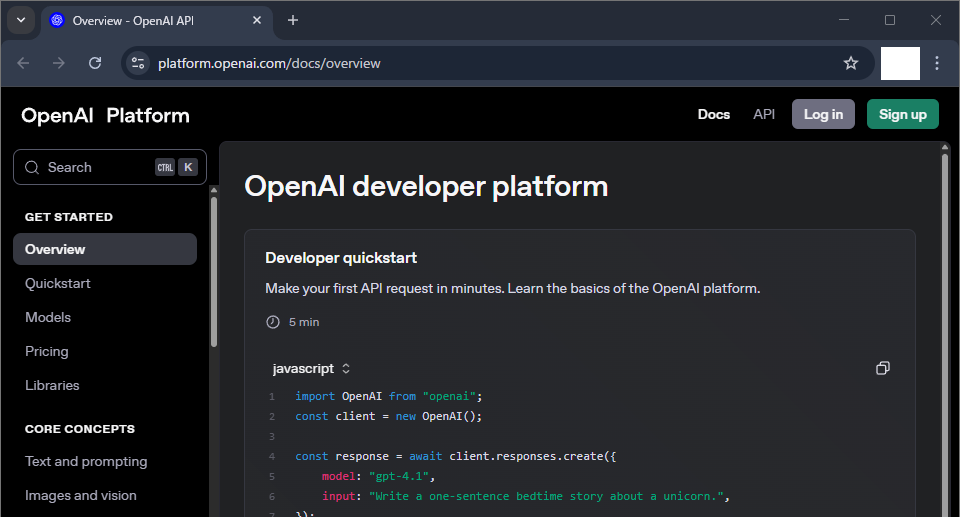Close the Overview - OpenAI API tab

pyautogui.click(x=257, y=20)
